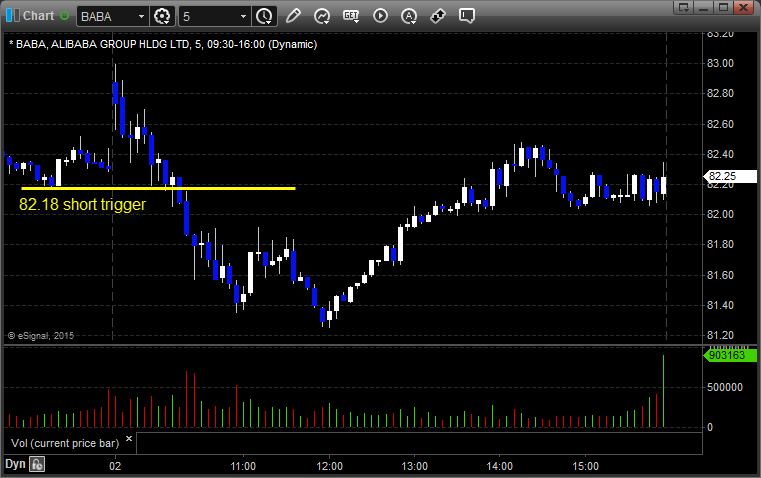
Task: Click the time template clock icon
Action: point(264,16)
